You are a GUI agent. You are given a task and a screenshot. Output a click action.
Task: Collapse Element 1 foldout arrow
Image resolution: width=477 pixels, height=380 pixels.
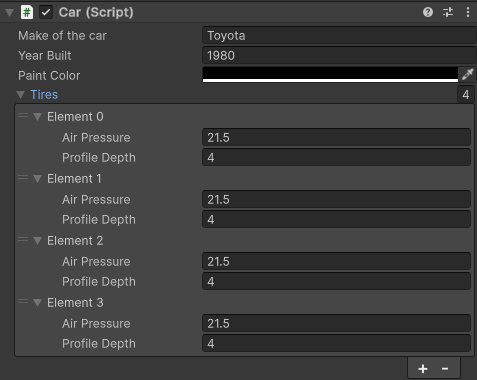pos(37,179)
